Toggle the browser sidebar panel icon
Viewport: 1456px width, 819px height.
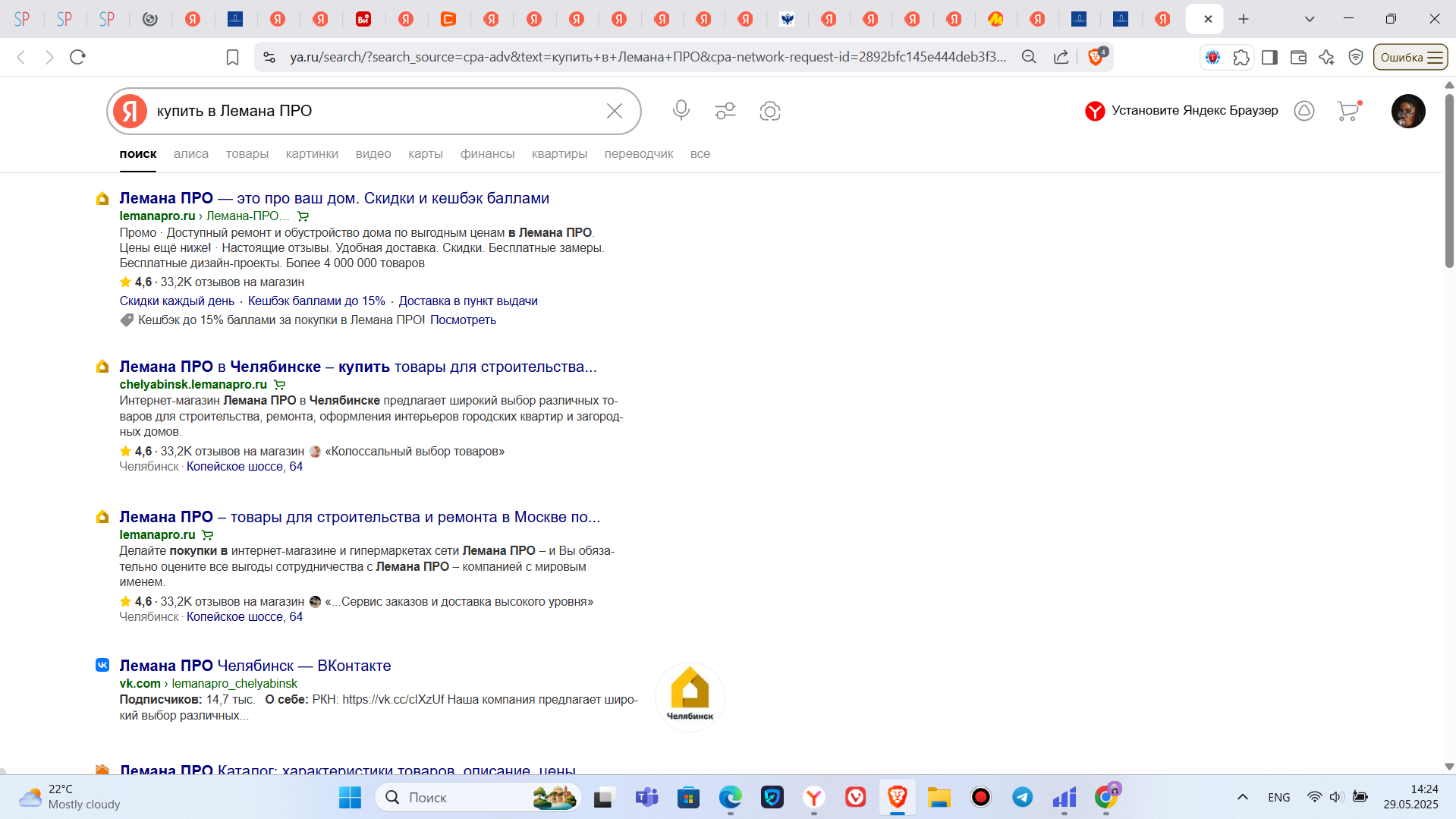click(x=1269, y=57)
